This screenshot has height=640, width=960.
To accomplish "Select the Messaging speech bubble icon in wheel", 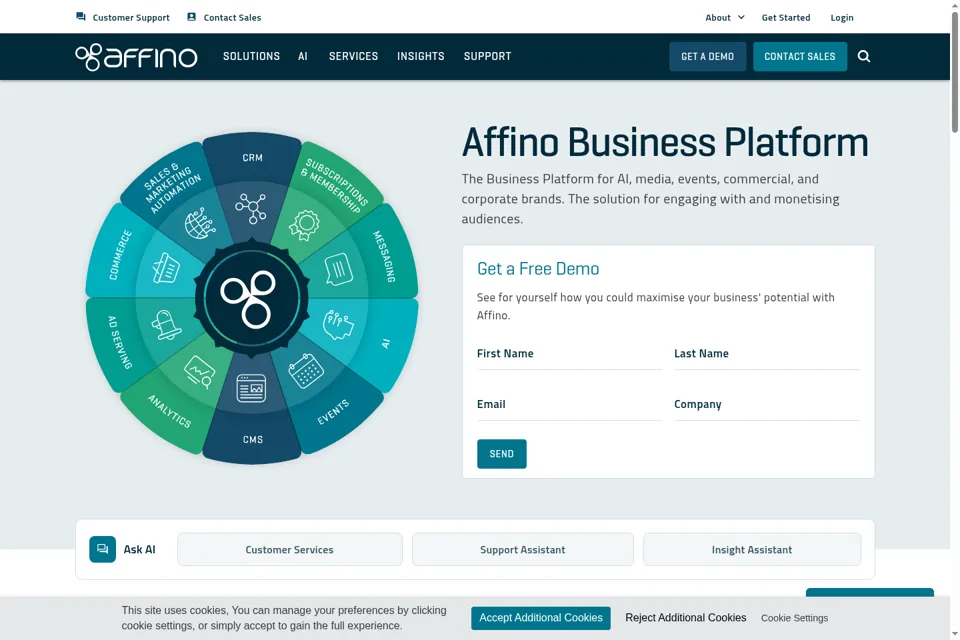I will point(339,269).
